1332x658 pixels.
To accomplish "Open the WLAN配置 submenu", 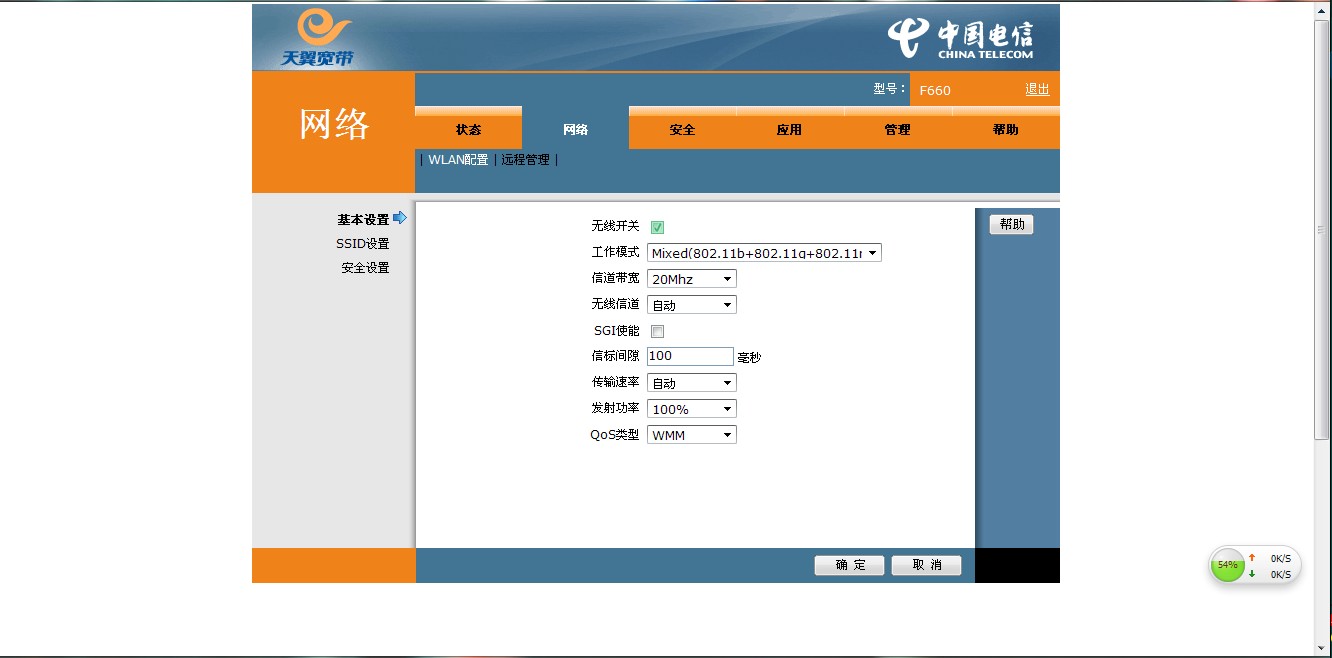I will [x=458, y=159].
